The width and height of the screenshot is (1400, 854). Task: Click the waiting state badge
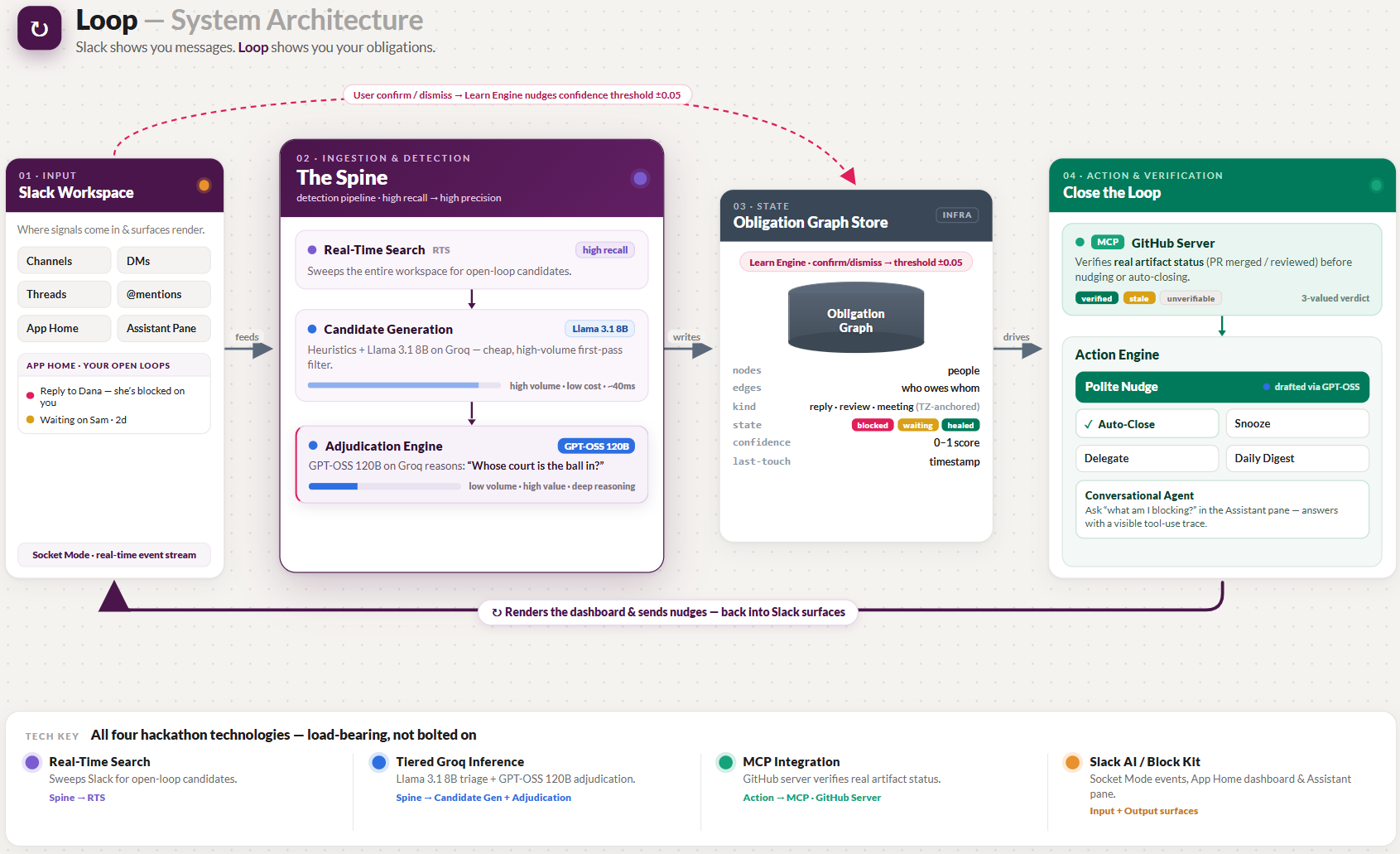click(x=917, y=426)
